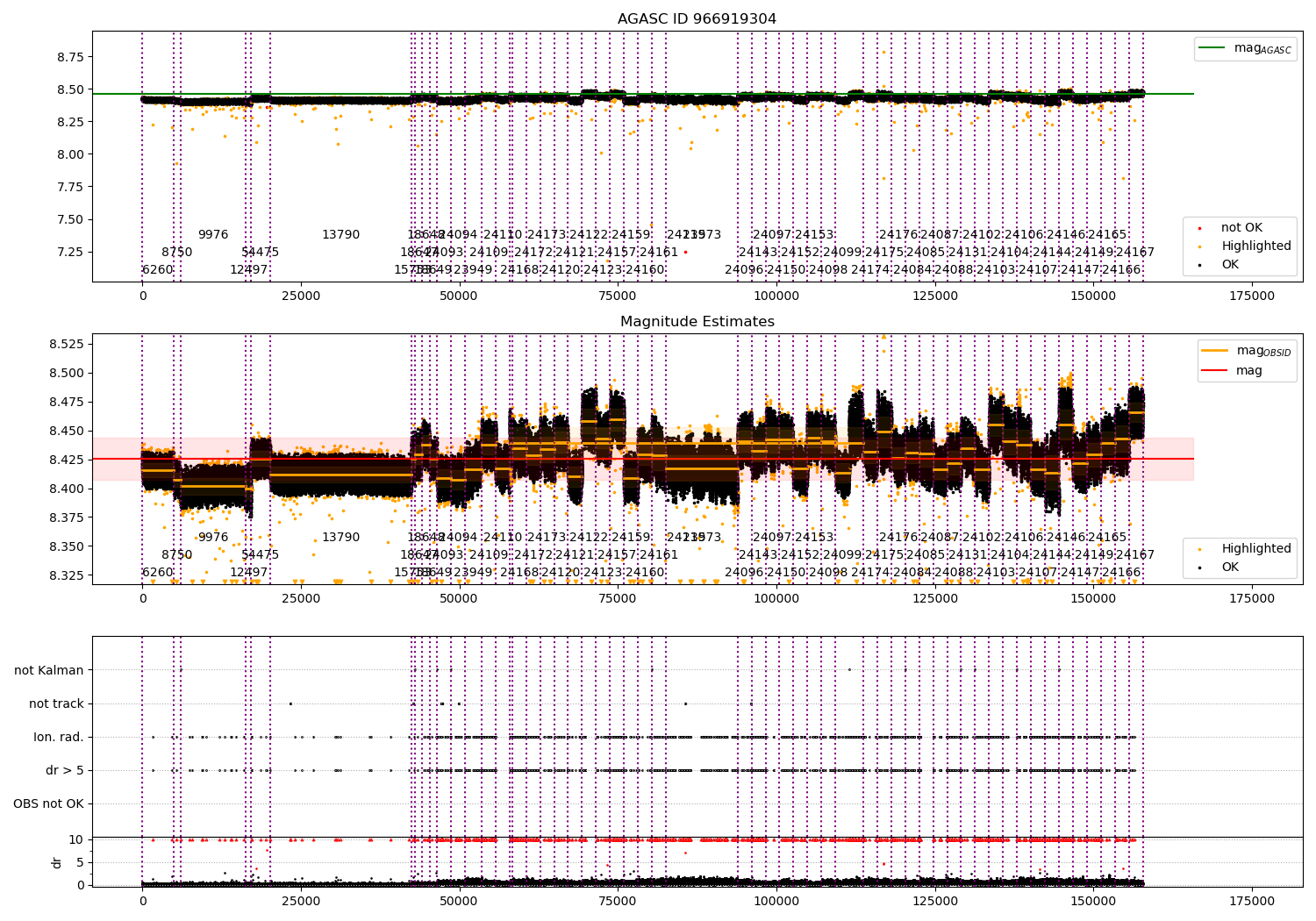
Task: Click the 150000 x-tick of the middle plot
Action: tap(1093, 599)
